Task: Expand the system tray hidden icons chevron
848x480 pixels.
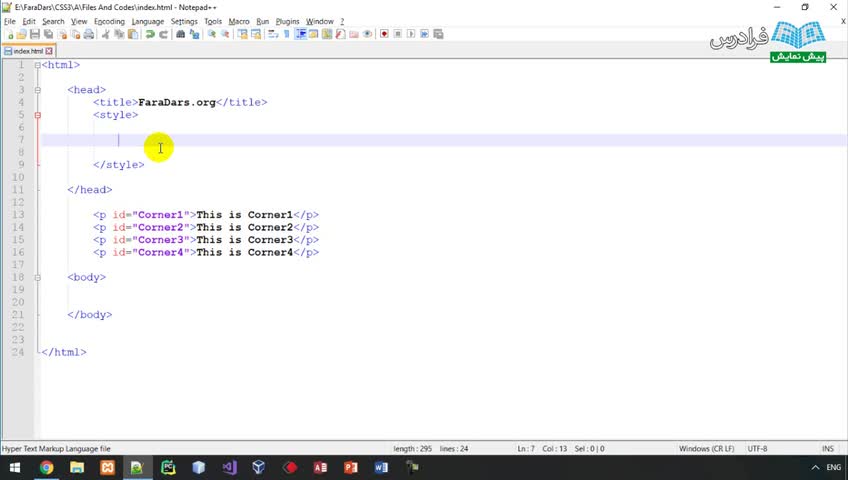Action: [x=815, y=468]
